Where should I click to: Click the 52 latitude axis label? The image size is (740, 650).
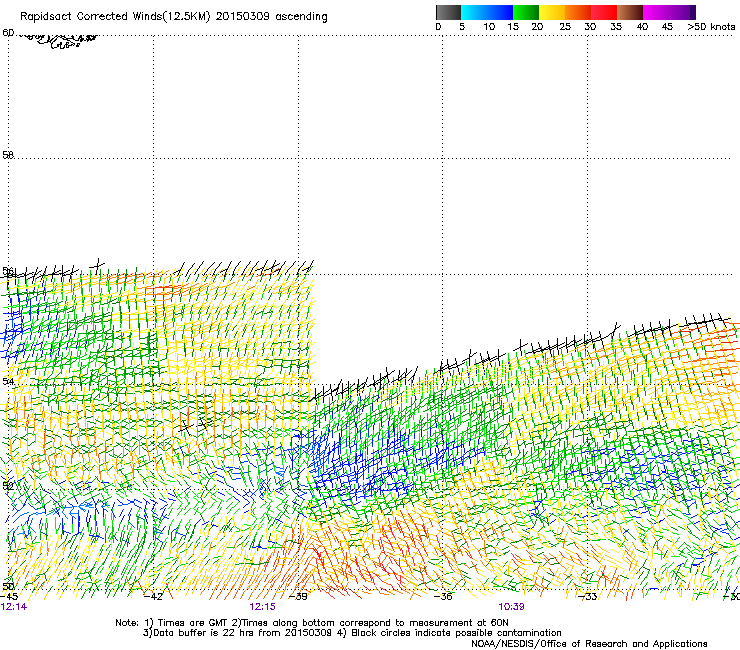pyautogui.click(x=8, y=485)
